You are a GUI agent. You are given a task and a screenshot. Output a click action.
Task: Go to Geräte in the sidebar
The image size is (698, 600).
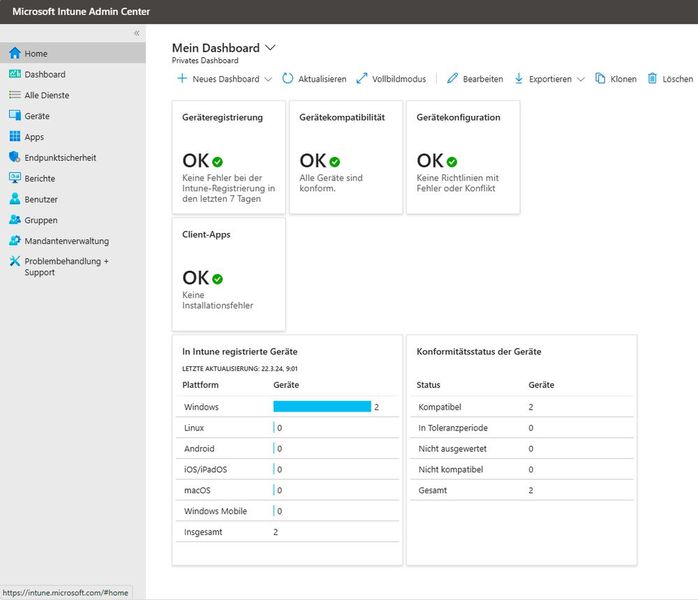click(73, 116)
